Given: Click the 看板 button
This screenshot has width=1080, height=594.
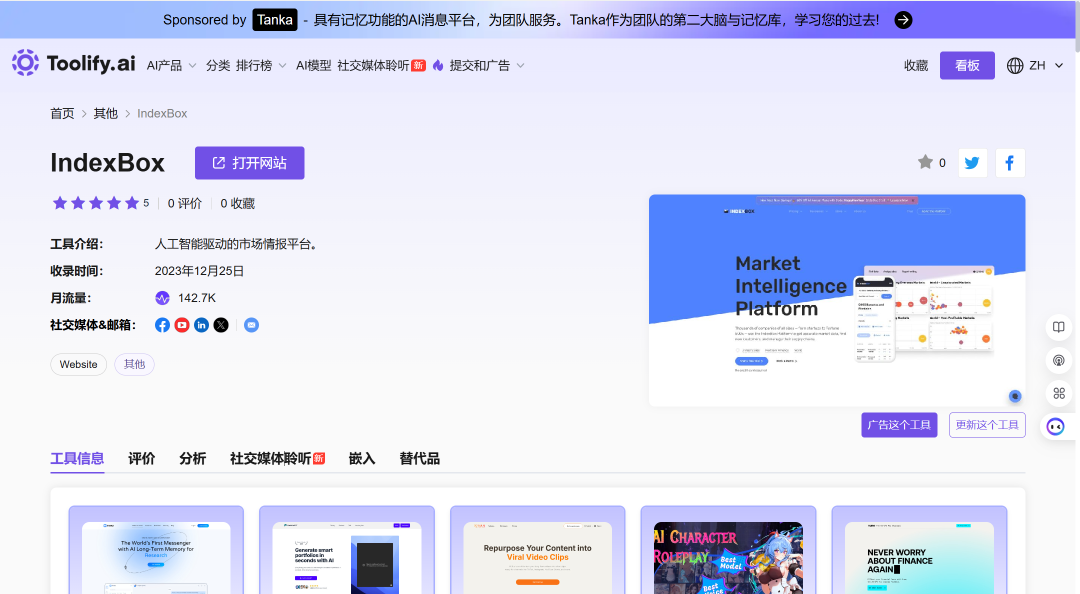Looking at the screenshot, I should pos(967,65).
